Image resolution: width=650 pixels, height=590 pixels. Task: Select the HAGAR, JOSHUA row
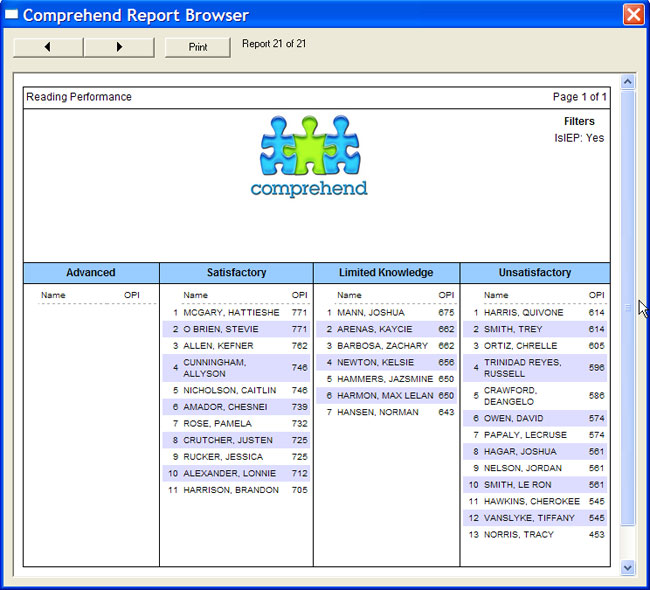[535, 452]
